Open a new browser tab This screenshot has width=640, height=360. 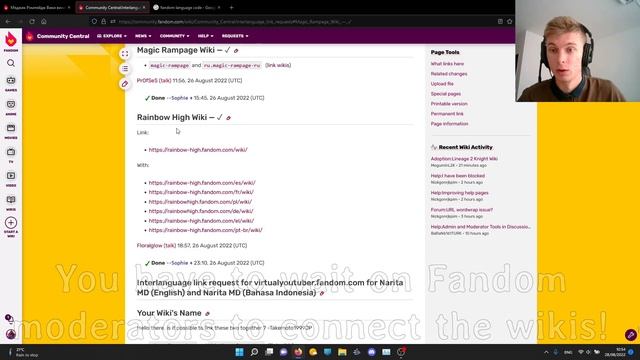231,7
